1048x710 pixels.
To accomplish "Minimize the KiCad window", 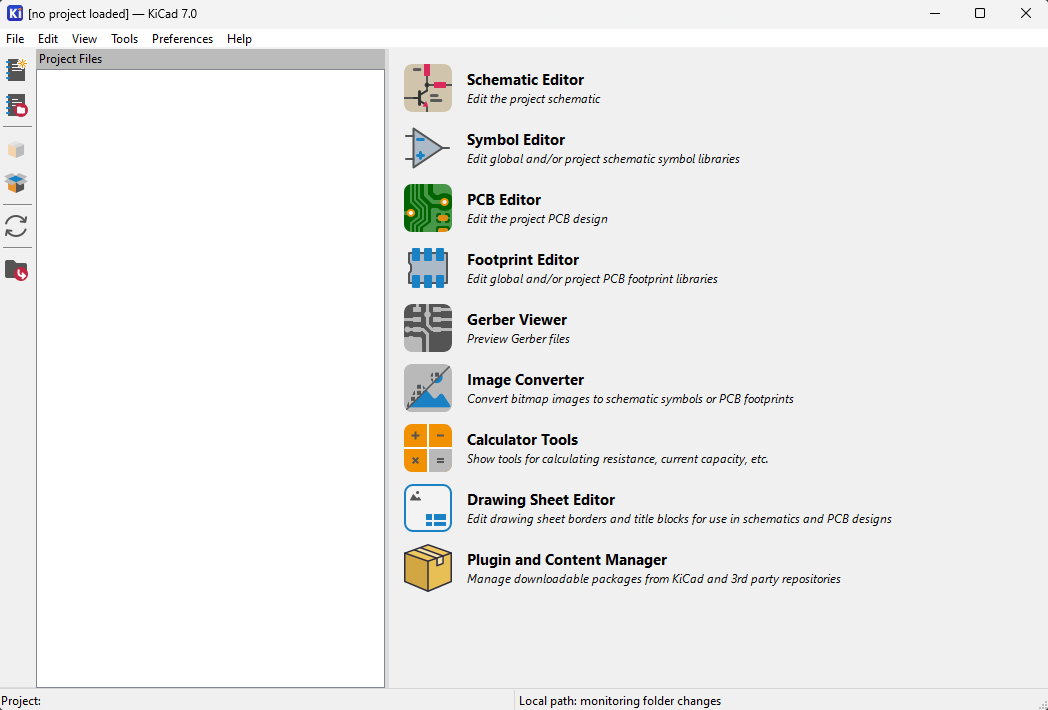I will (935, 13).
